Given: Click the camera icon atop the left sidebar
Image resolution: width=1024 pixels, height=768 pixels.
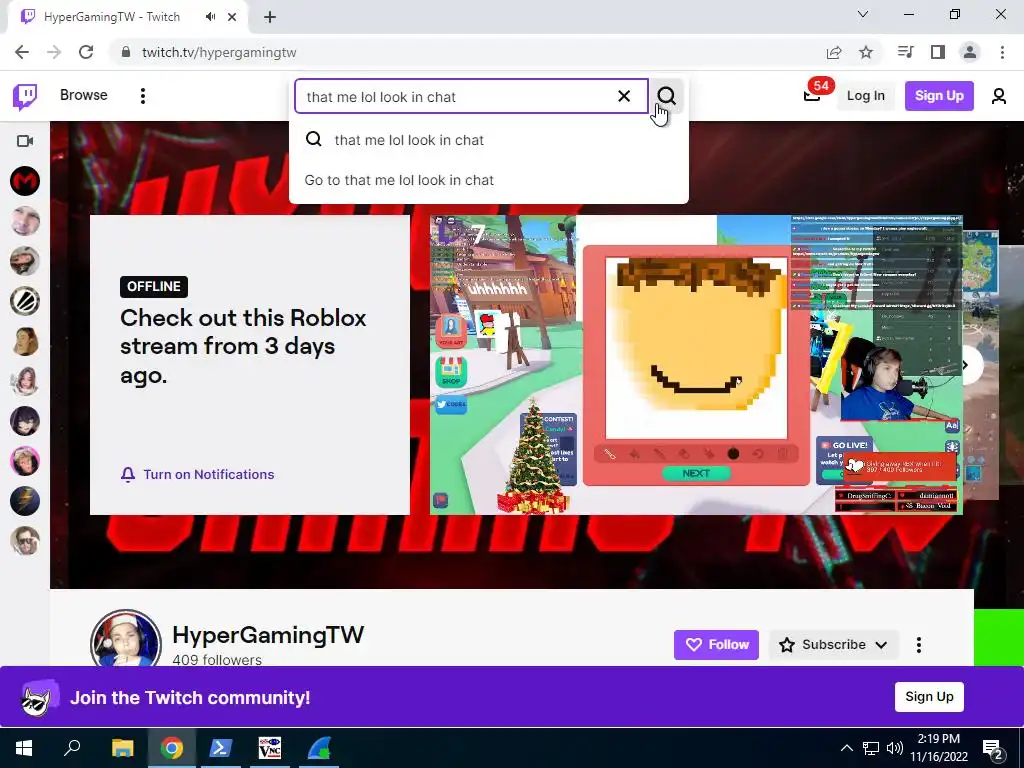Looking at the screenshot, I should tap(25, 141).
